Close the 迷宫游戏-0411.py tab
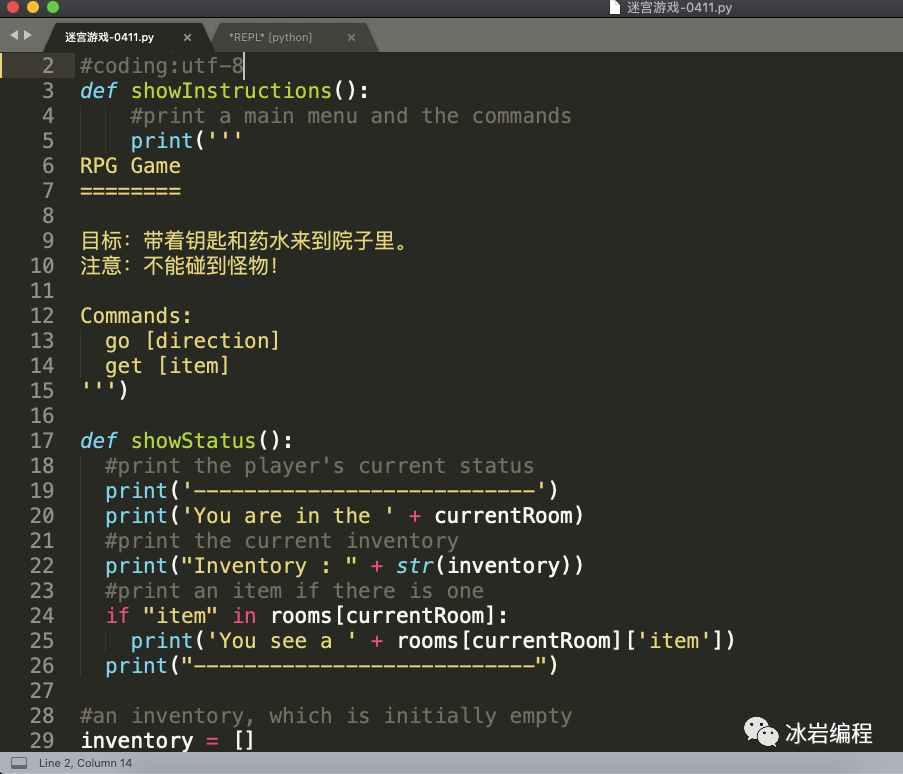Viewport: 903px width, 774px height. [187, 37]
